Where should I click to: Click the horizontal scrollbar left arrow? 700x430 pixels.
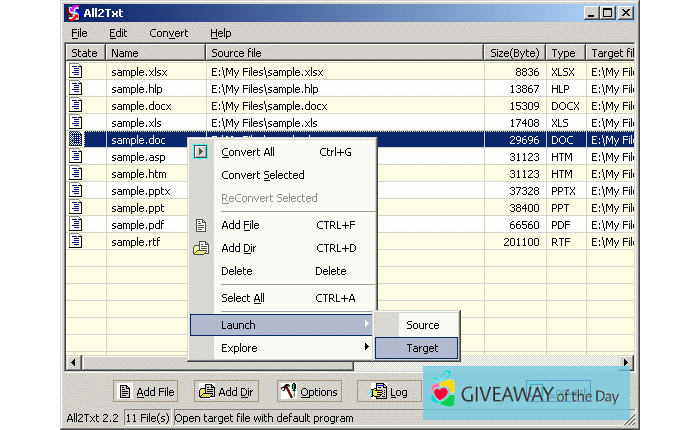pyautogui.click(x=72, y=362)
